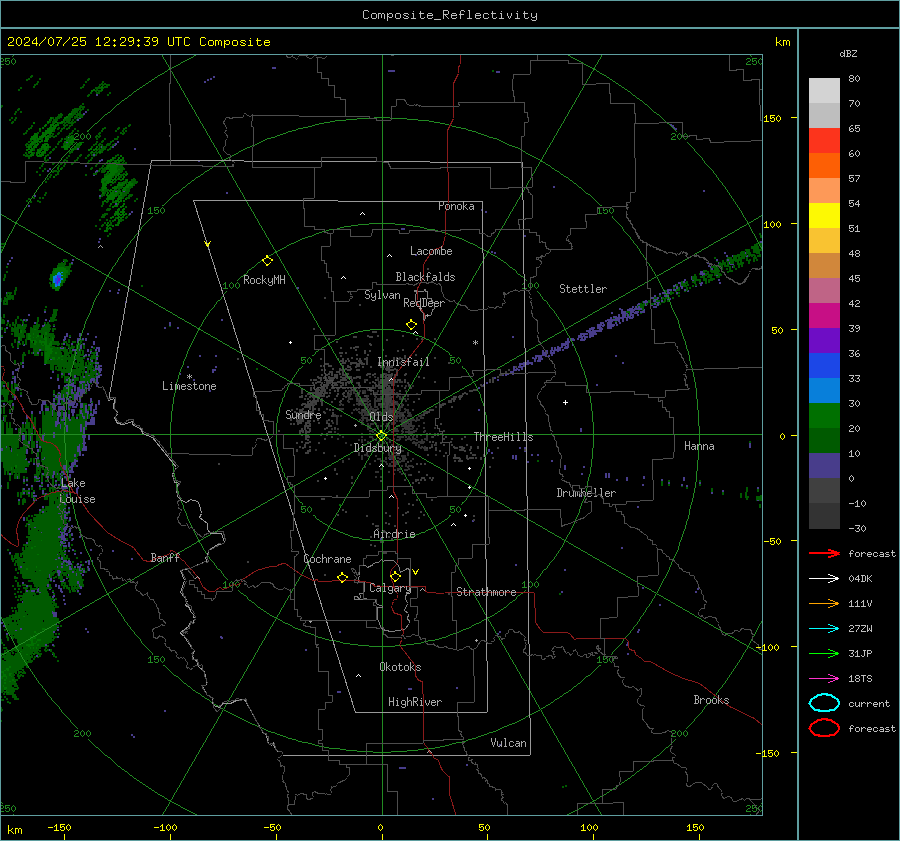Click the Lake Louise label
The width and height of the screenshot is (900, 841).
pyautogui.click(x=77, y=491)
